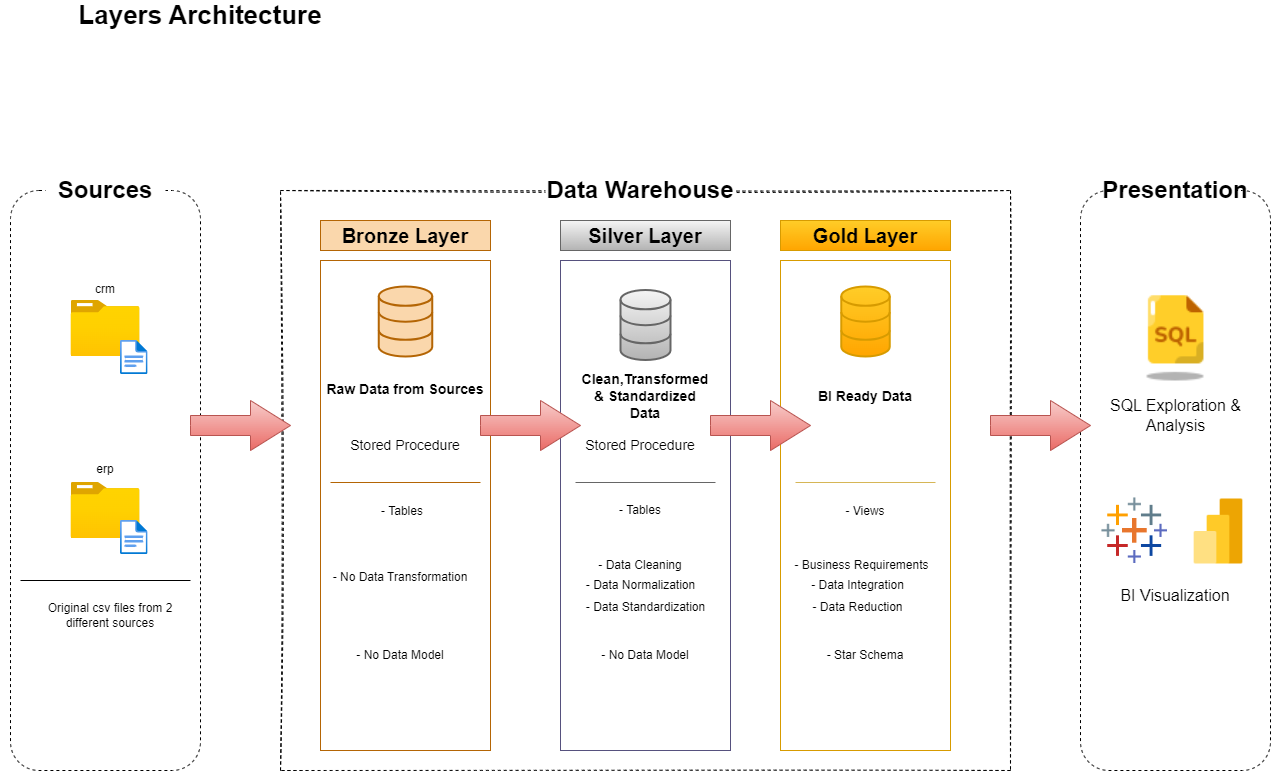Click the Power BI logo icon
Viewport: 1271px width, 771px height.
[x=1218, y=531]
